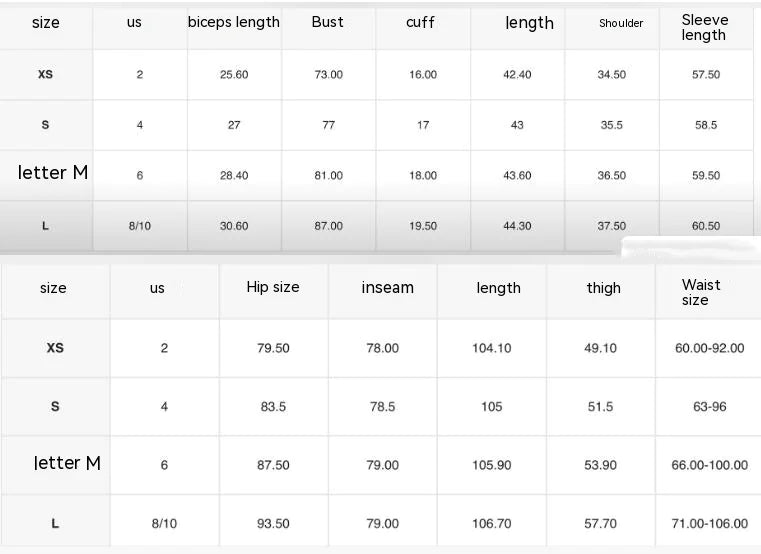Viewport: 761px width, 554px height.
Task: Select the thigh column header
Action: [x=603, y=288]
